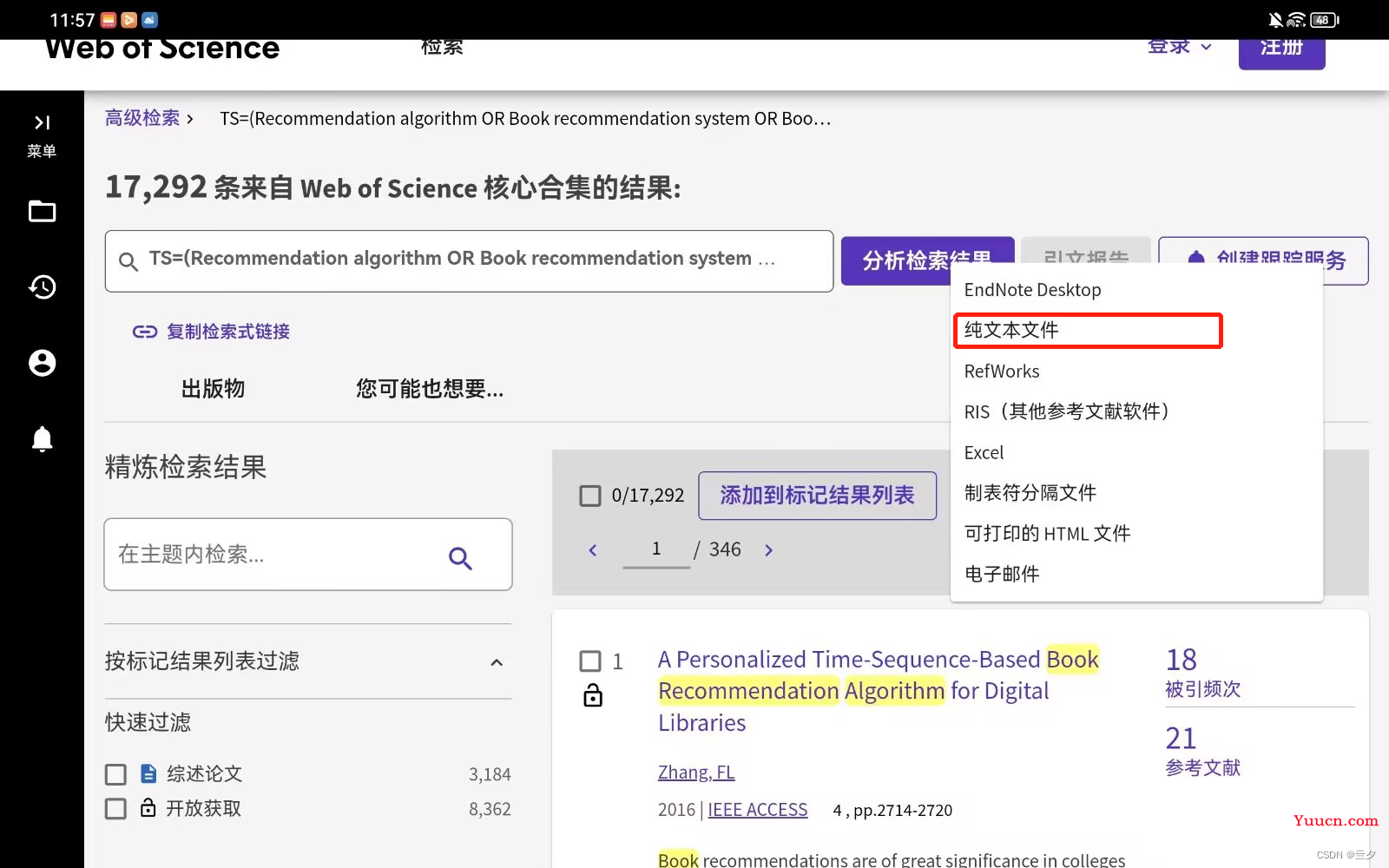Click page number field showing 1

pyautogui.click(x=656, y=549)
